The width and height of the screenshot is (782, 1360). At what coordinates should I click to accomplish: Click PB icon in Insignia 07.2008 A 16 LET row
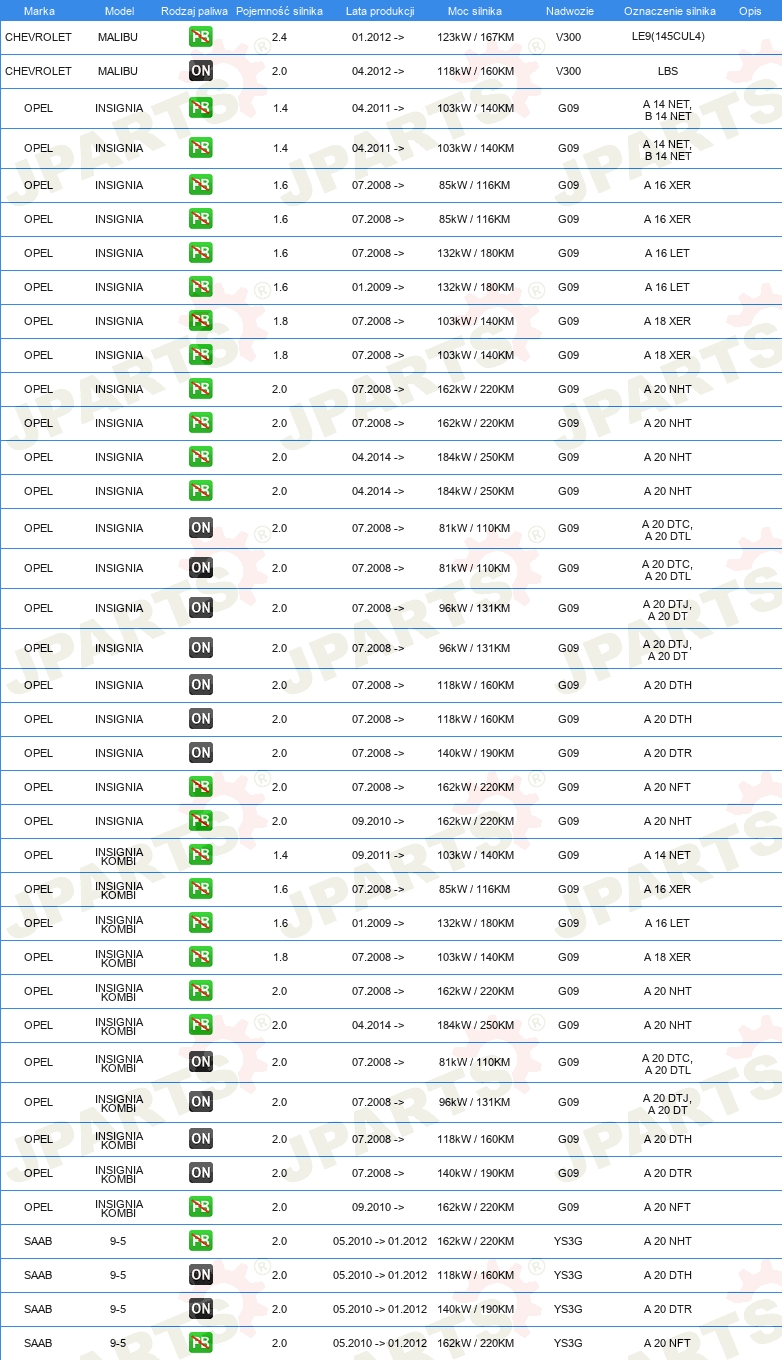(x=201, y=253)
